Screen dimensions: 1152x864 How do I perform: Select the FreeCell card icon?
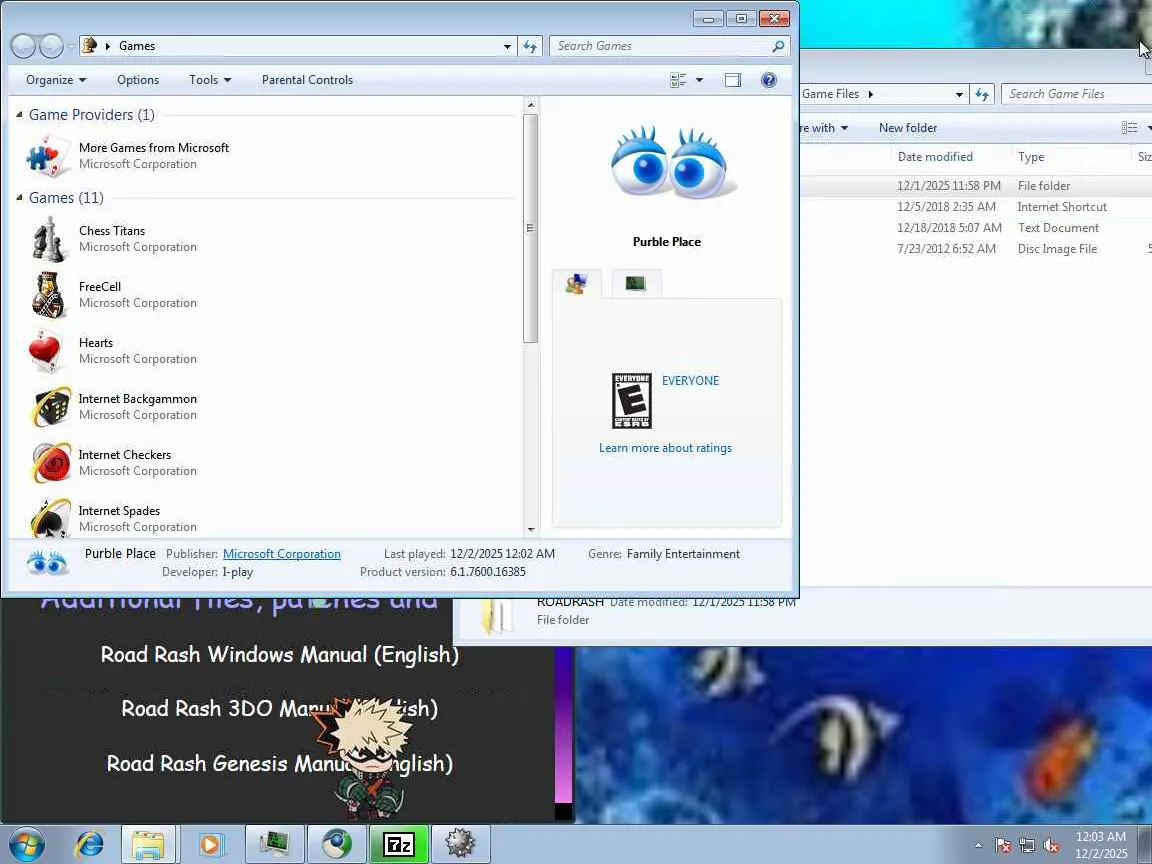[x=49, y=295]
